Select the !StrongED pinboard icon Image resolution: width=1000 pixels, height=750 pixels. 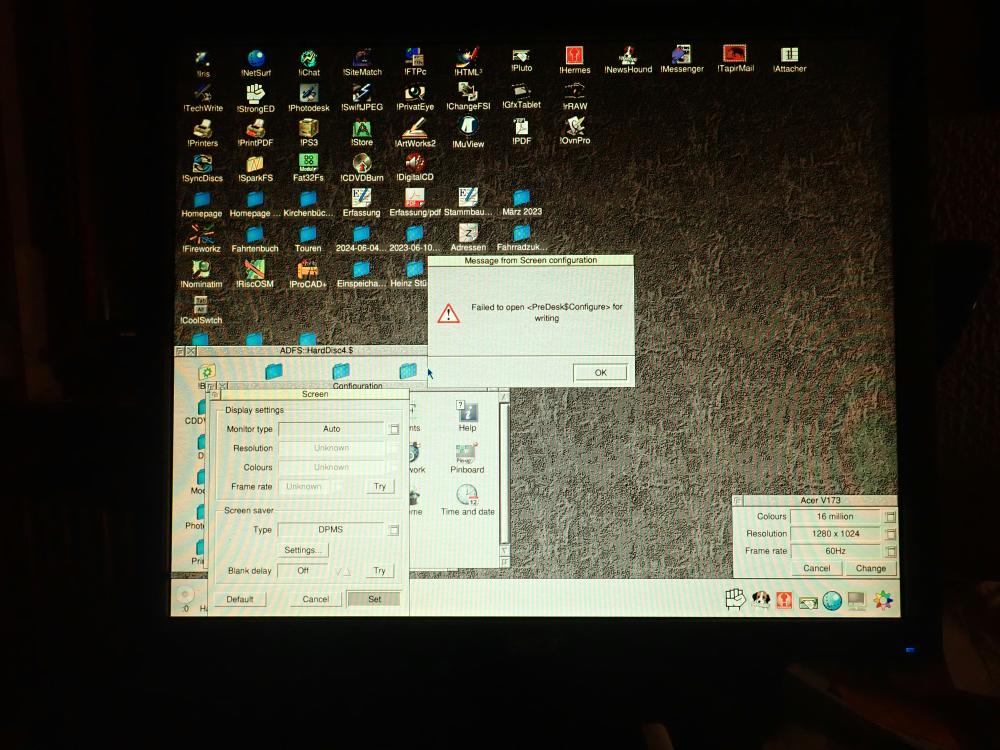point(256,99)
